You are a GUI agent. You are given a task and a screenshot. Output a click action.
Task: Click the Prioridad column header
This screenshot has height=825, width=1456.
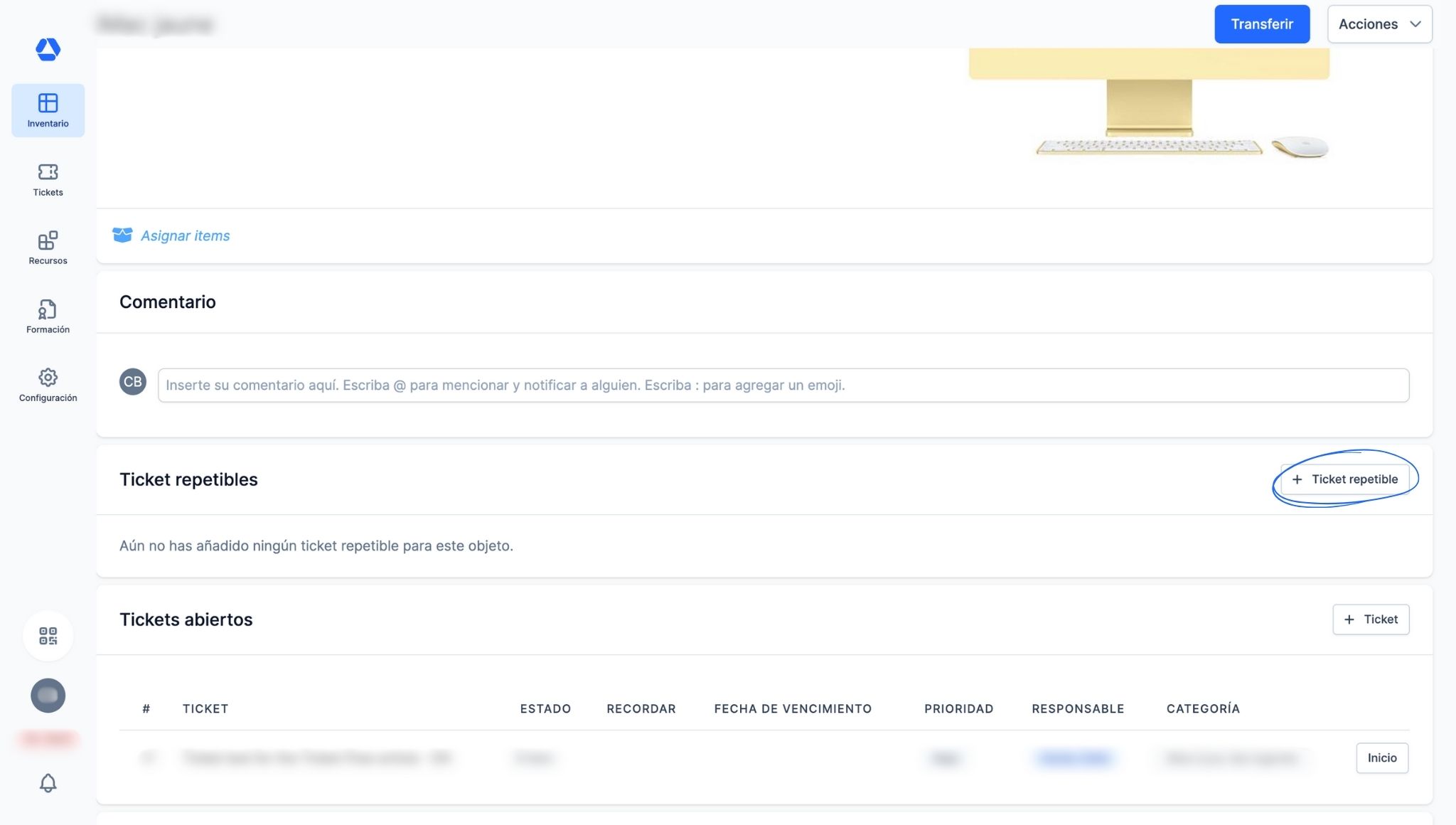point(958,708)
